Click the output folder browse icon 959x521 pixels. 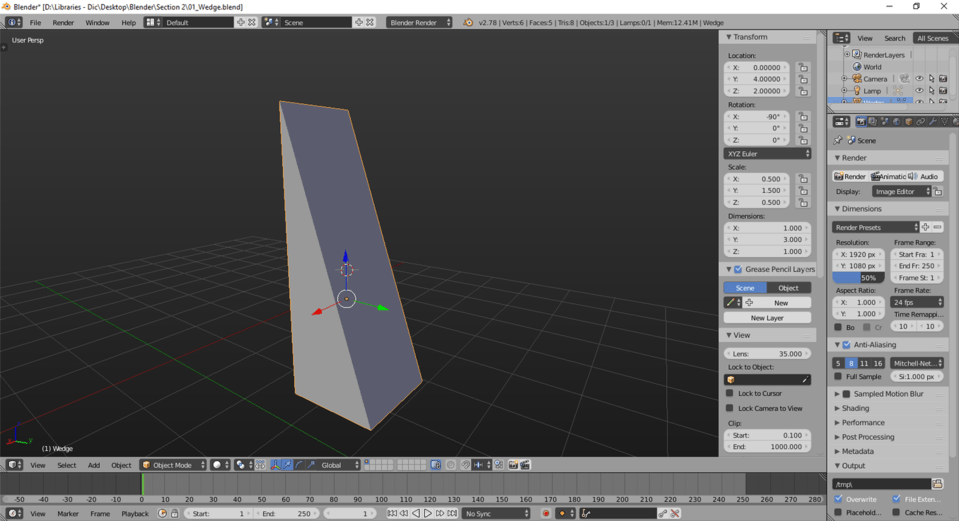click(x=937, y=484)
